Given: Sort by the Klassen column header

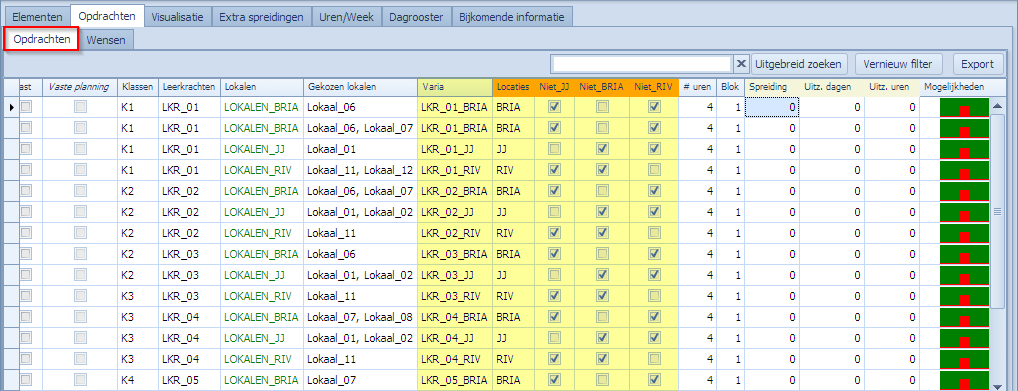Looking at the screenshot, I should click(x=137, y=87).
